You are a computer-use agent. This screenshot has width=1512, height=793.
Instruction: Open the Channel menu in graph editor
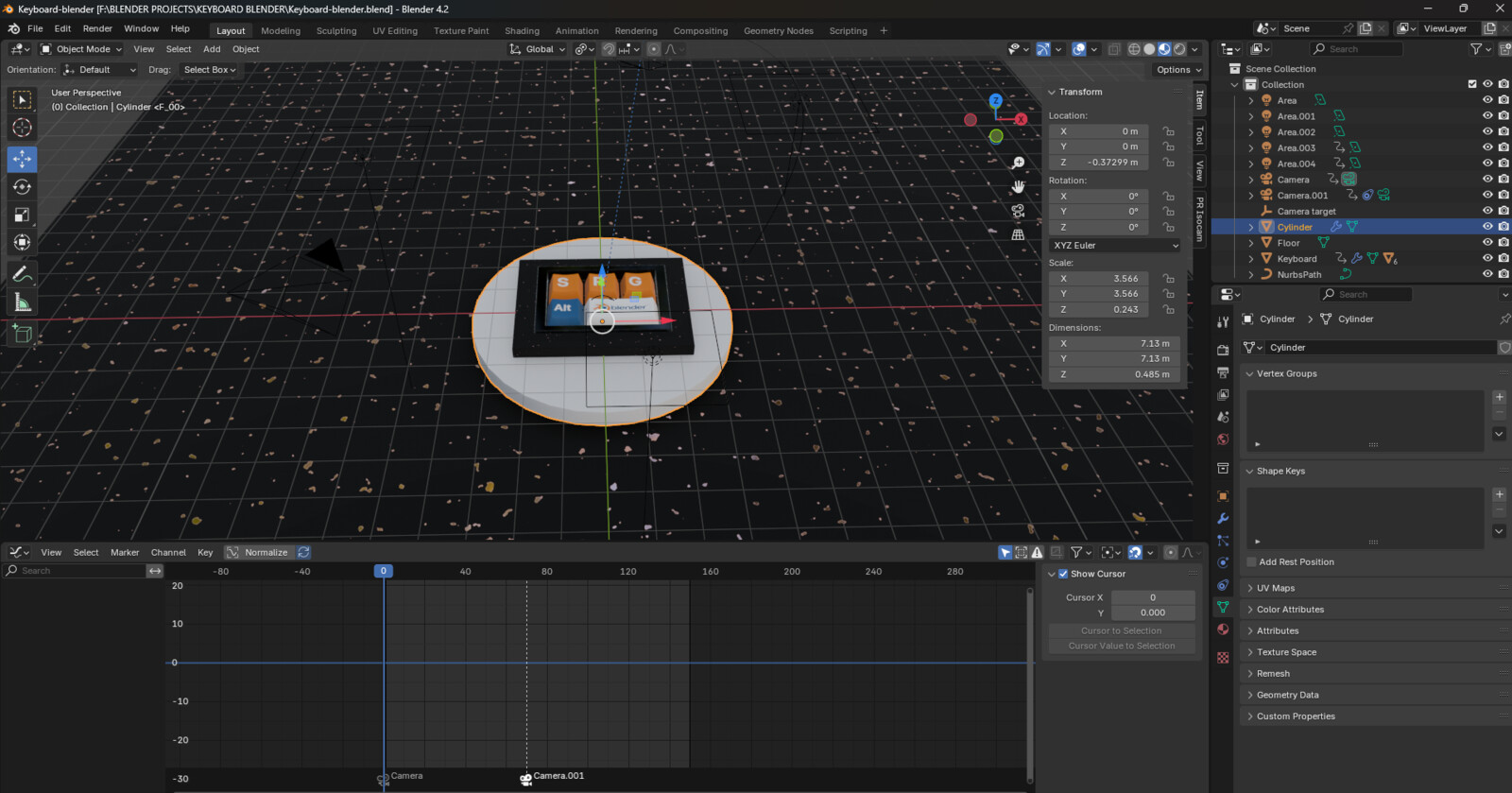[168, 552]
